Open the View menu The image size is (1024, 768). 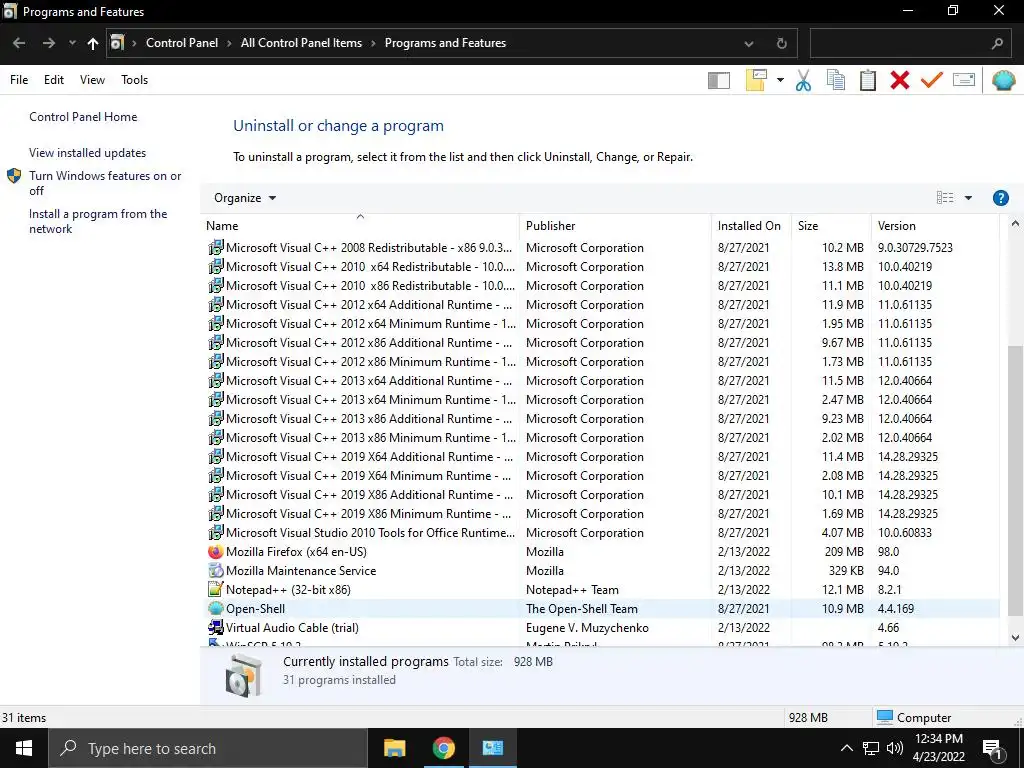92,80
